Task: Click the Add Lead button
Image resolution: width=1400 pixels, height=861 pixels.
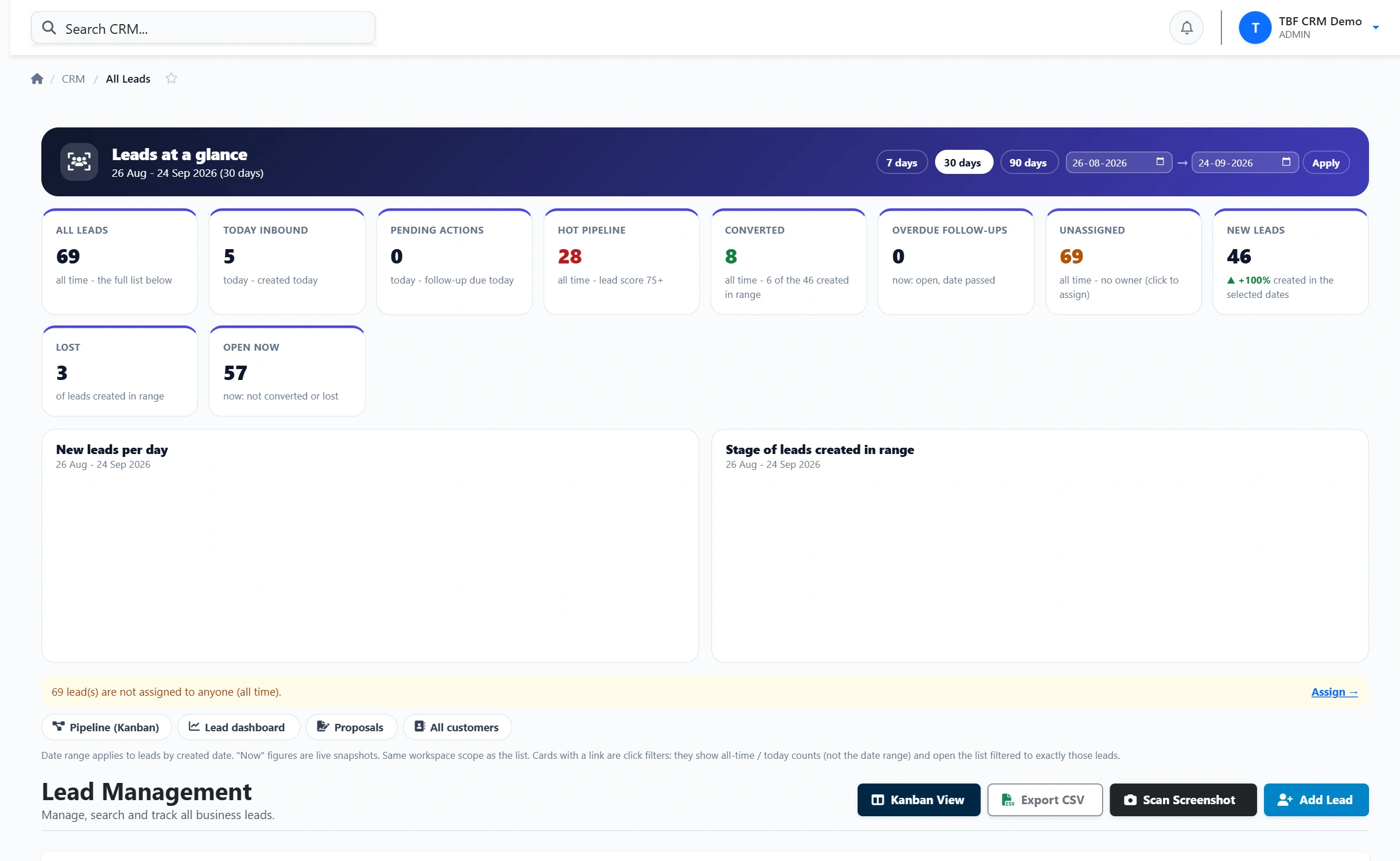Action: click(1316, 800)
